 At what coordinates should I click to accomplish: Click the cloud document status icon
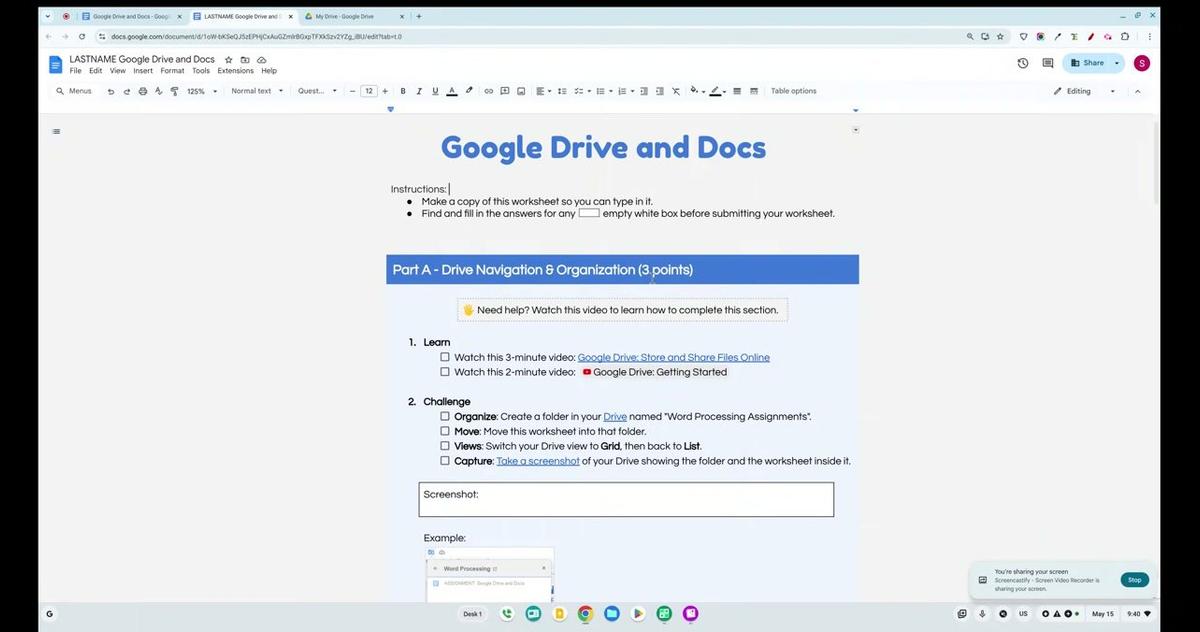click(x=261, y=60)
